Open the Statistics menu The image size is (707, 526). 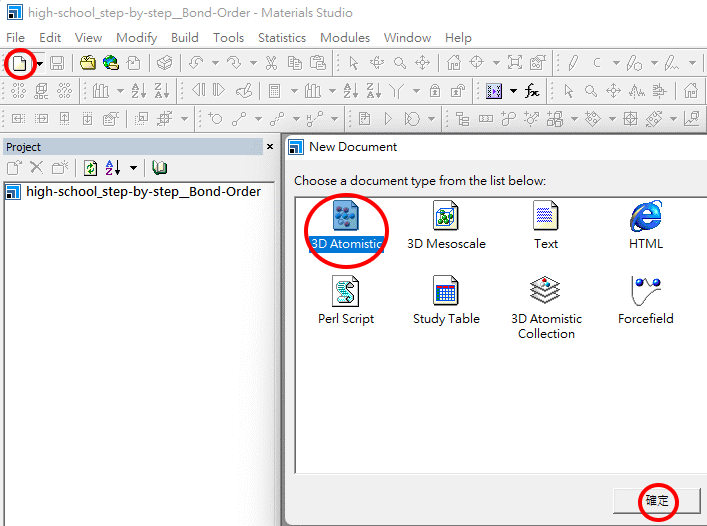tap(281, 37)
